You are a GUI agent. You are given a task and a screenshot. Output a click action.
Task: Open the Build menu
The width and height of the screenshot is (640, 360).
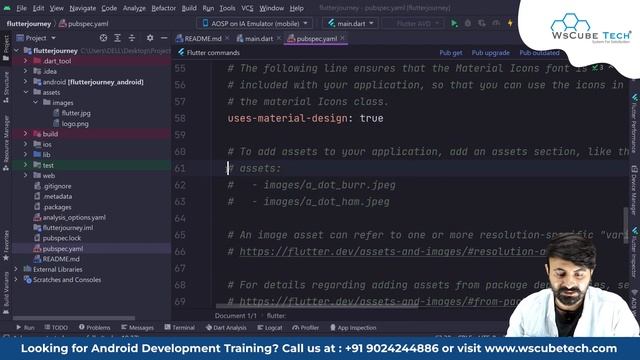(189, 8)
